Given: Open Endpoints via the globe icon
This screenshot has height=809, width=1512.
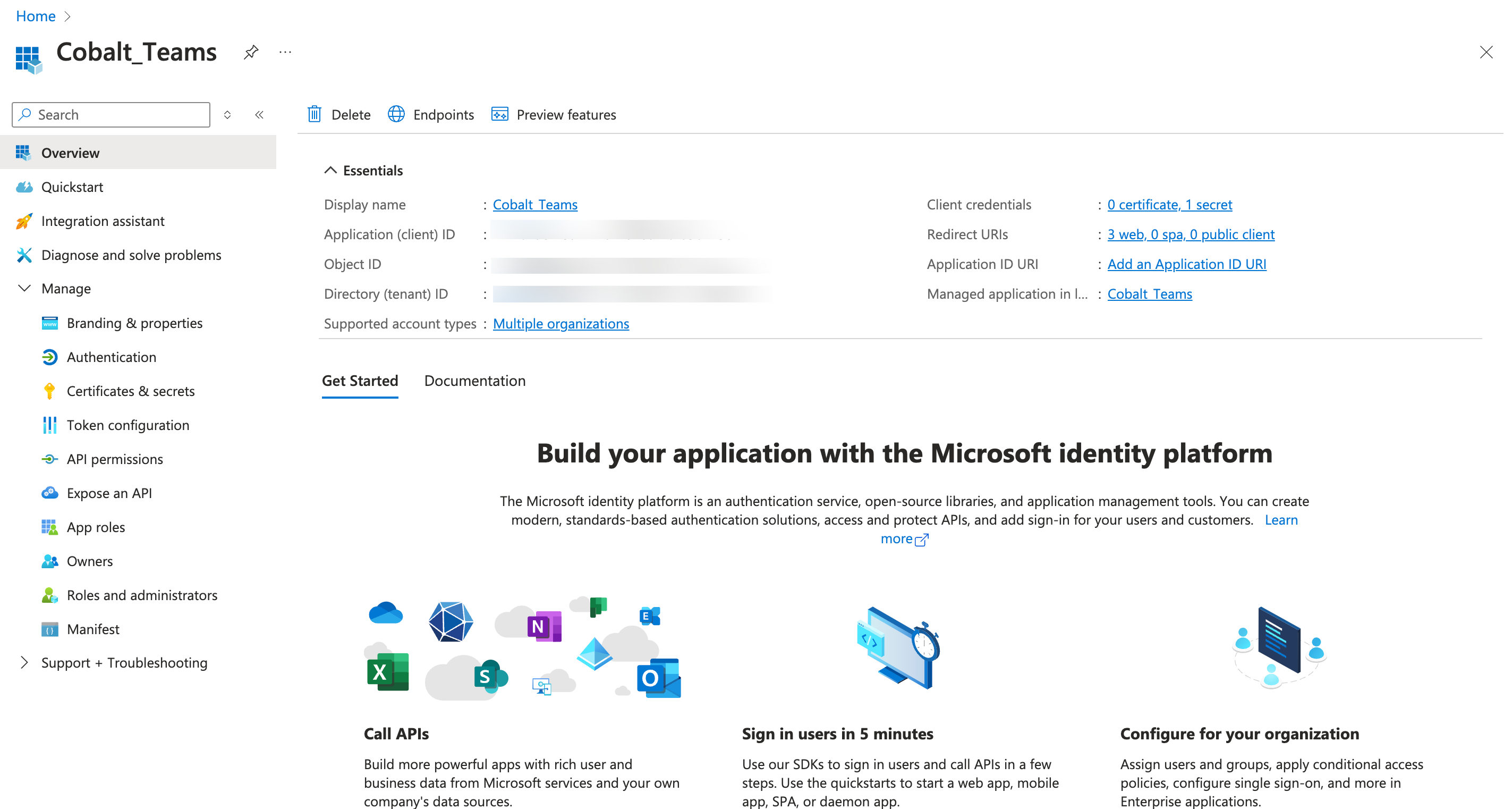Looking at the screenshot, I should [396, 114].
